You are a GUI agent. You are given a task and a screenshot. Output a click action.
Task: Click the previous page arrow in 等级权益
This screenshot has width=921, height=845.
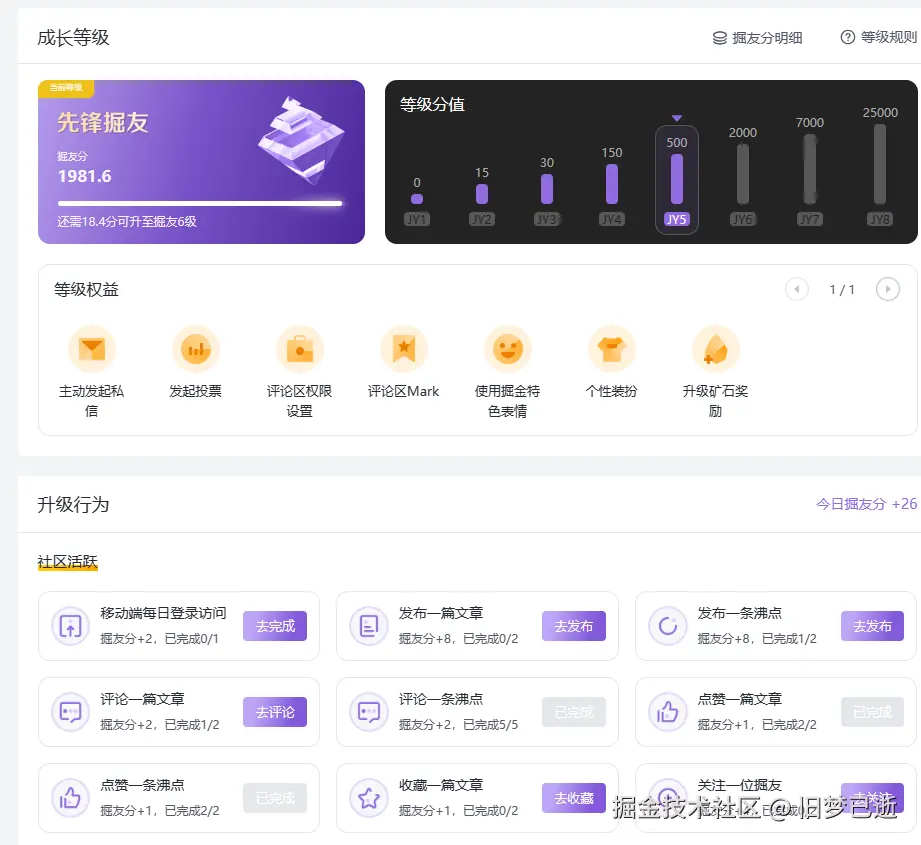(x=796, y=289)
